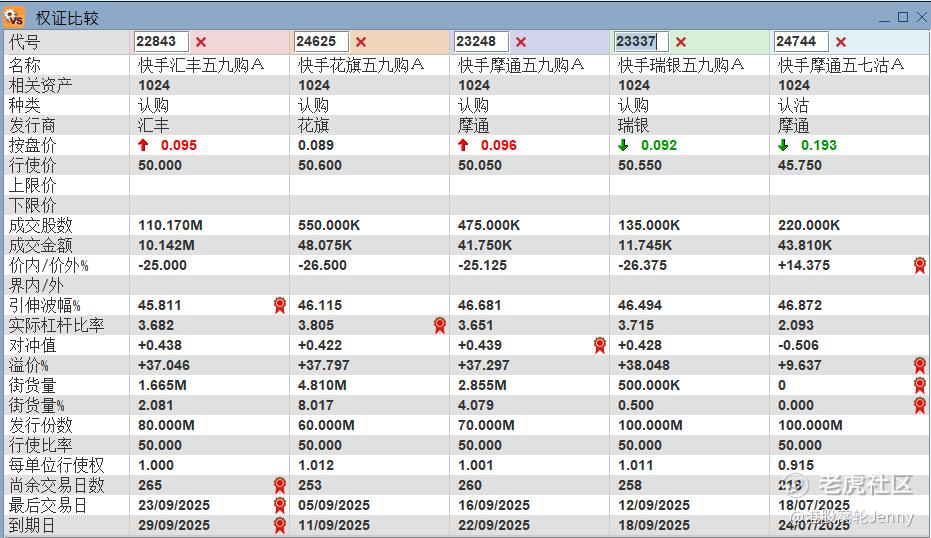Click award ribbon beside 0.000 街货量% value
This screenshot has height=538, width=931.
point(920,406)
